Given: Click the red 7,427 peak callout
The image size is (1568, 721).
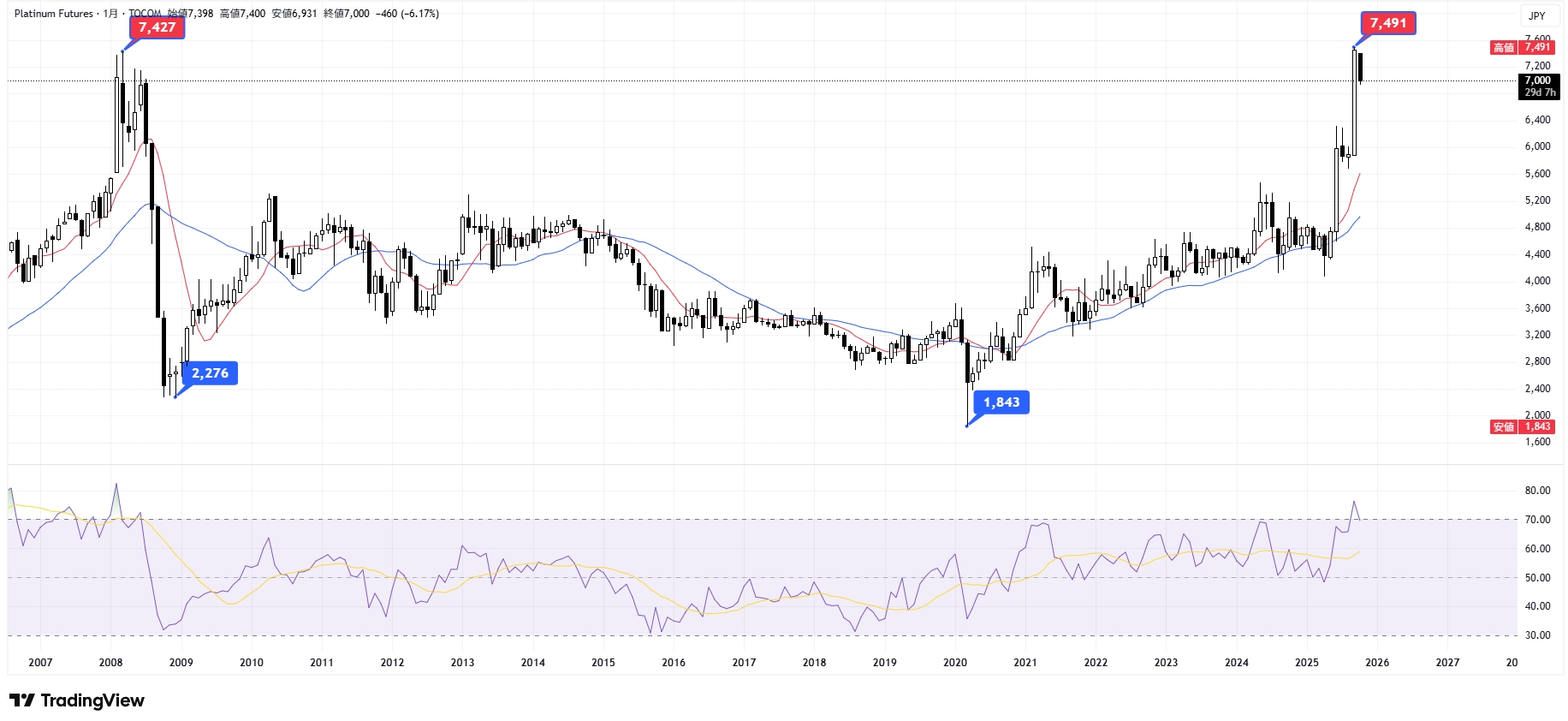Looking at the screenshot, I should 157,27.
